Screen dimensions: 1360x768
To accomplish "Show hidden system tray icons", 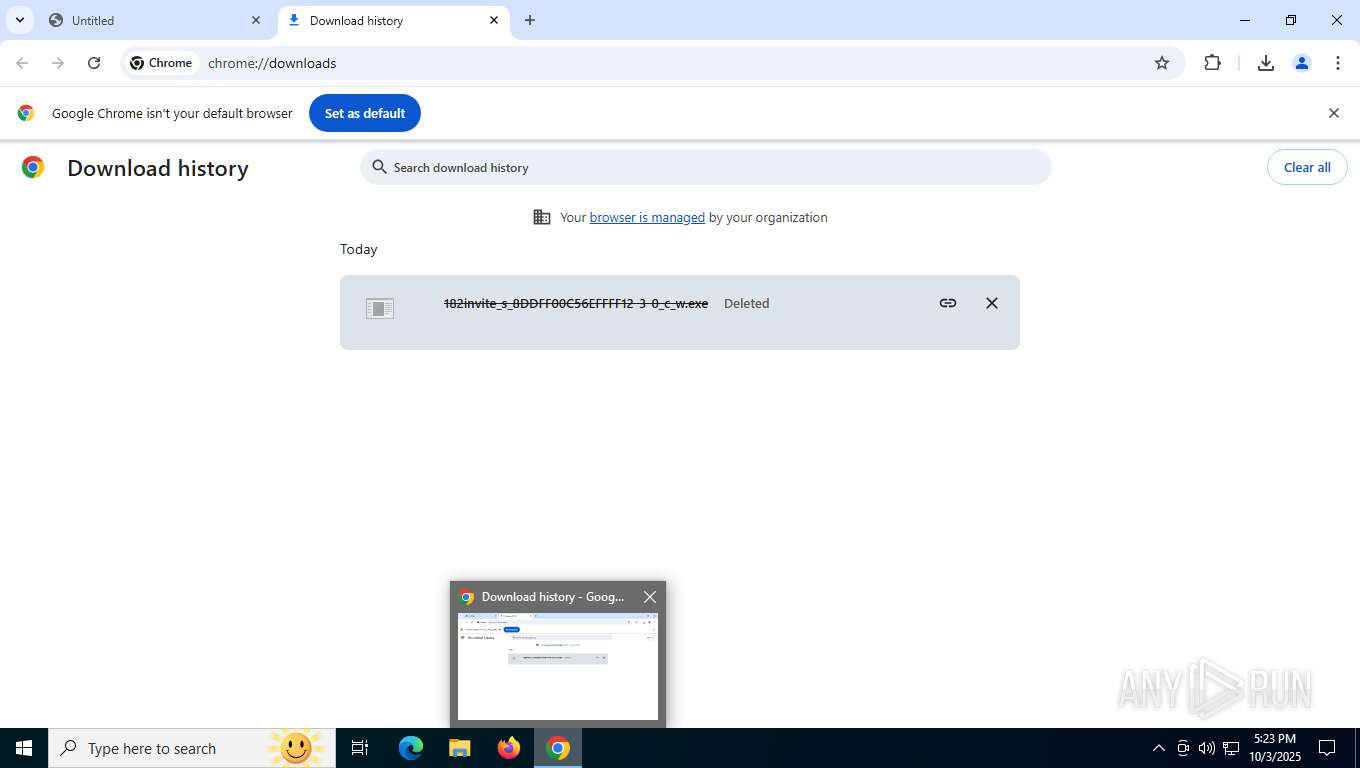I will pos(1159,748).
